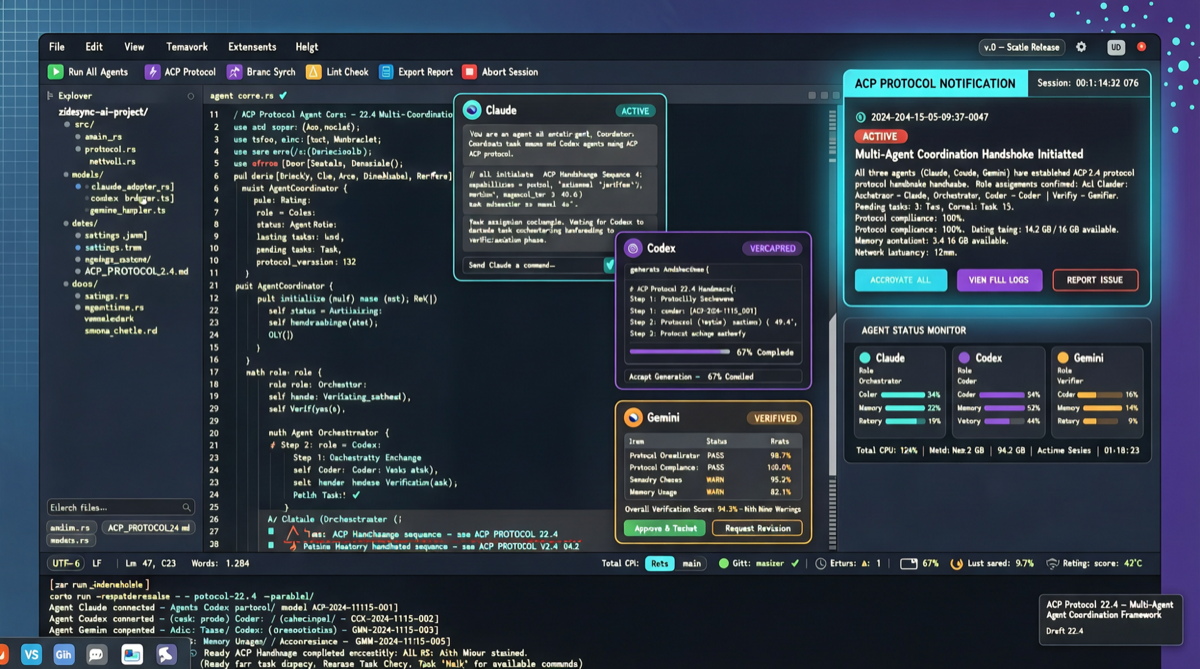
Task: Open the v.0 Scatle Release selector
Action: coord(1021,47)
